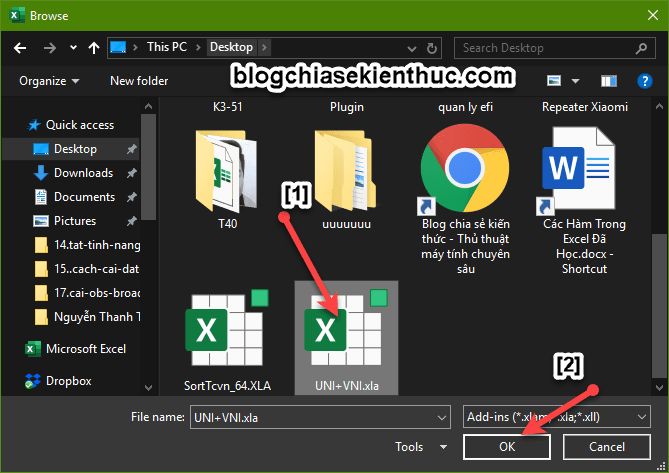The image size is (669, 473).
Task: Open the Tools dropdown
Action: tap(421, 447)
